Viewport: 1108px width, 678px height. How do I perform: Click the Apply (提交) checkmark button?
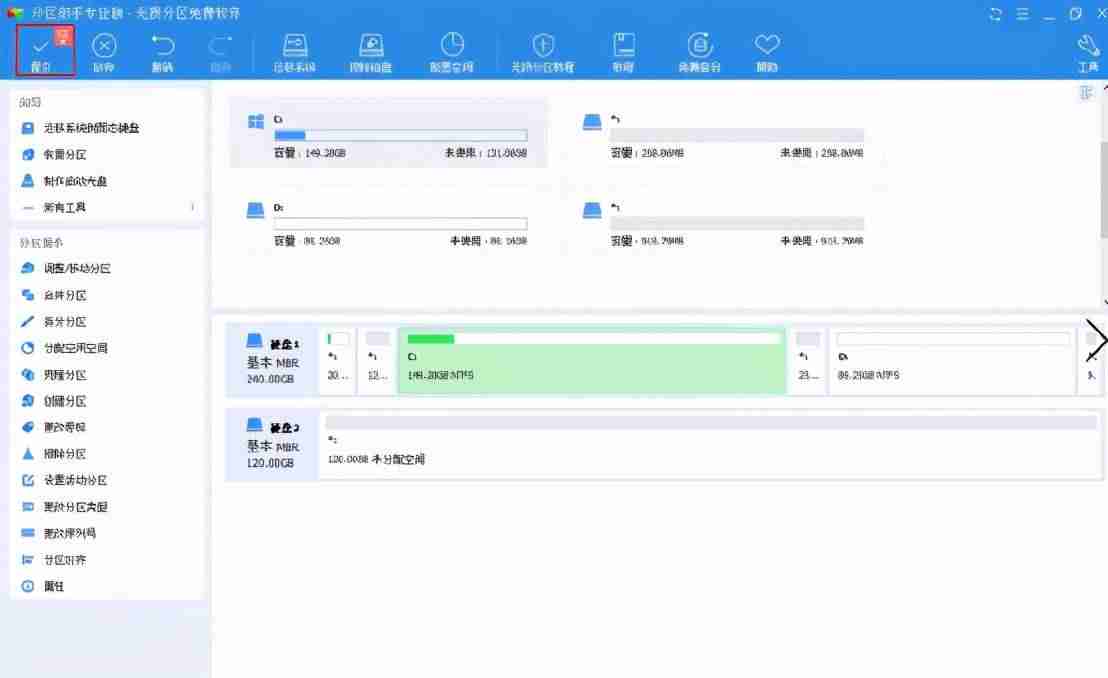click(x=45, y=51)
